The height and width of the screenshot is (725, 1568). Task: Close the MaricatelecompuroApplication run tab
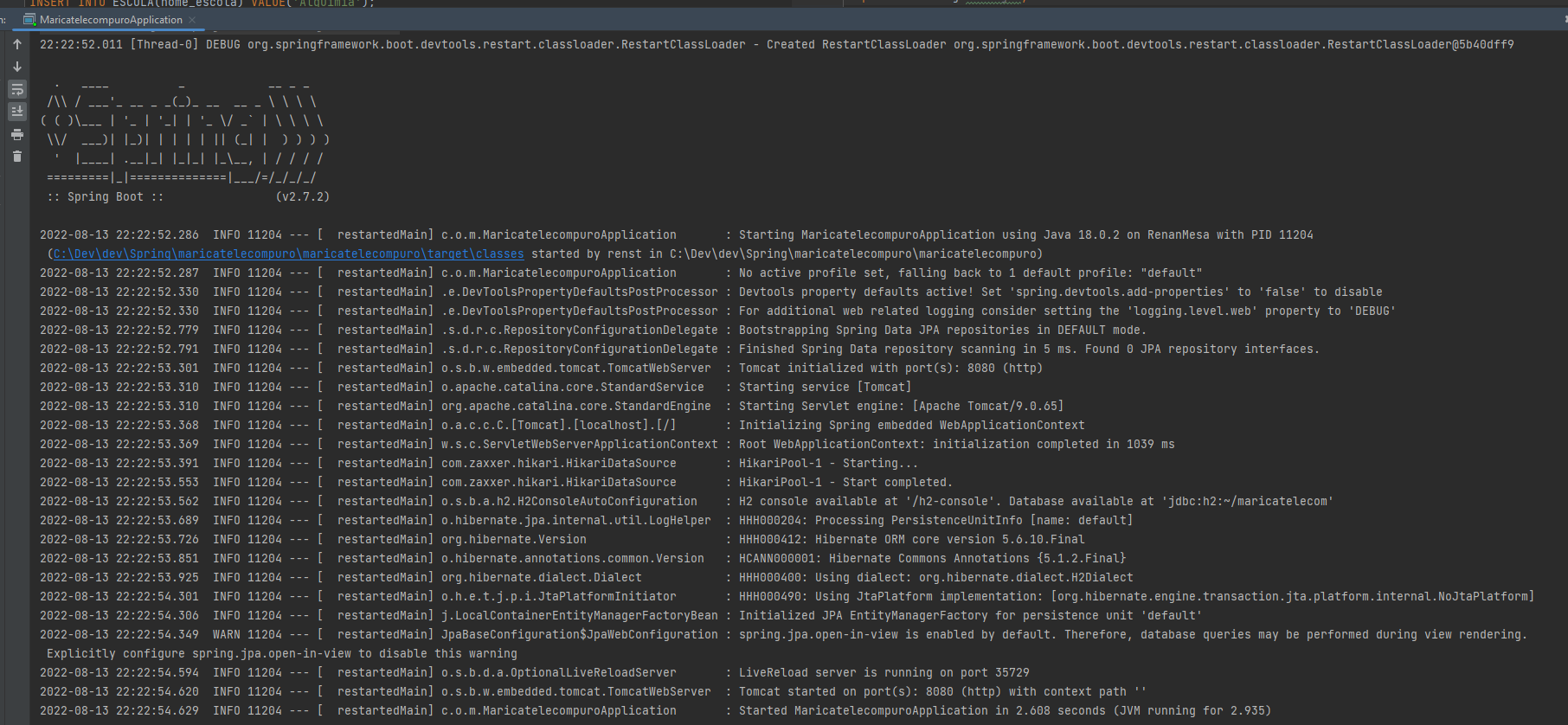[x=192, y=20]
